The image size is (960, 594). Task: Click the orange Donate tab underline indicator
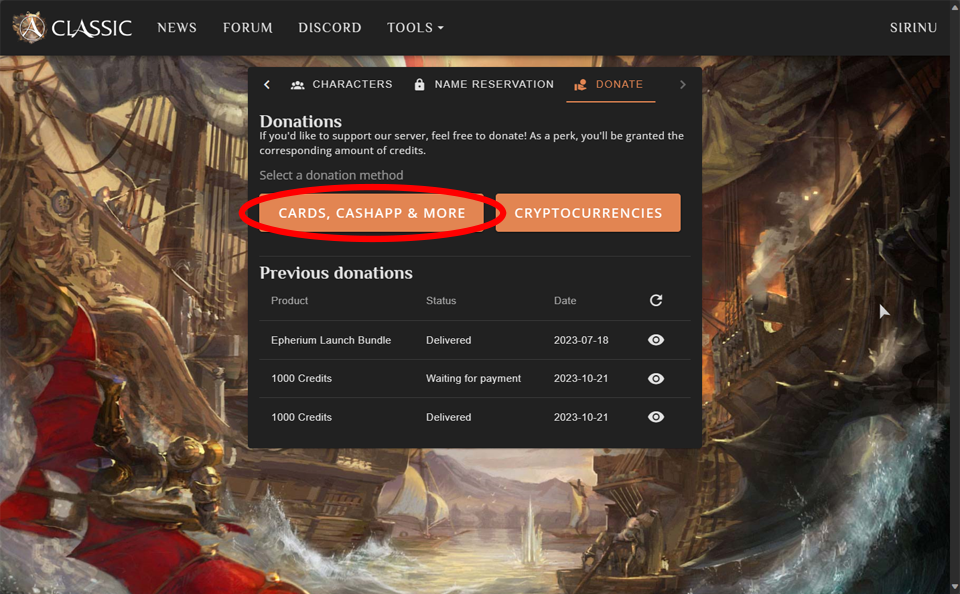point(610,101)
